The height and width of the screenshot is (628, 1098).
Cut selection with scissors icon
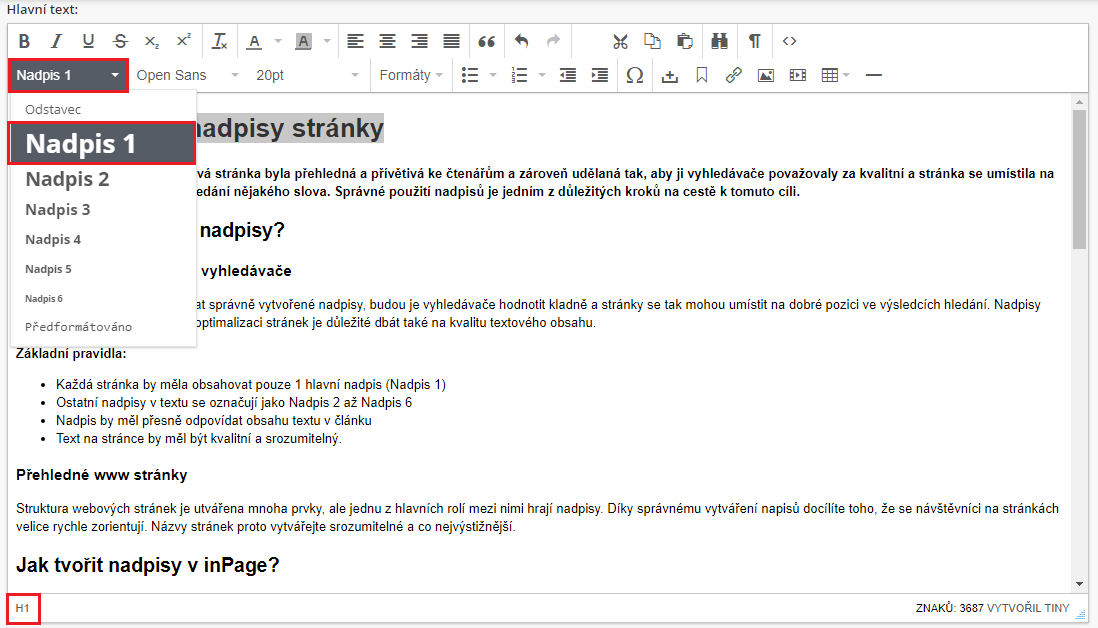pyautogui.click(x=620, y=41)
